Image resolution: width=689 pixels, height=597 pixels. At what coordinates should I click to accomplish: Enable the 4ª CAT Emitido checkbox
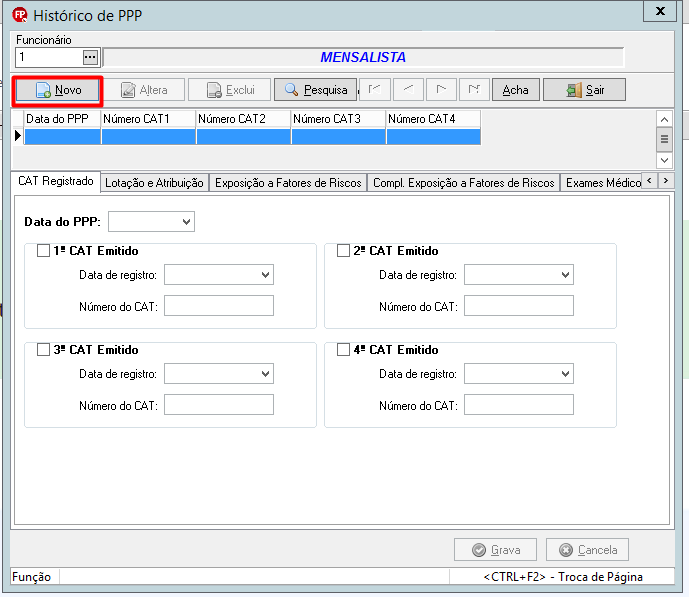point(343,350)
